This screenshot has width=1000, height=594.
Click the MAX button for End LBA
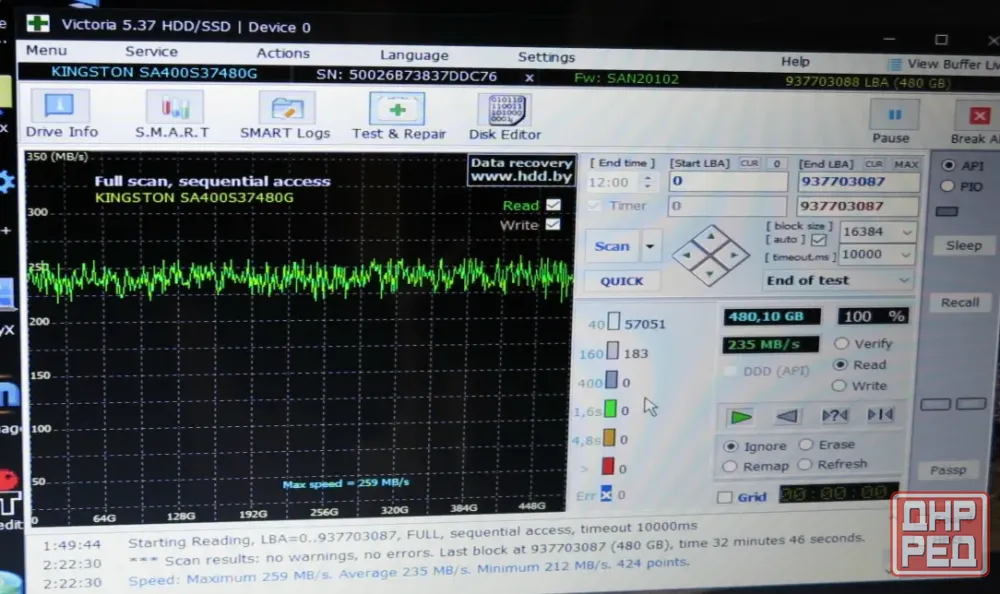point(906,164)
